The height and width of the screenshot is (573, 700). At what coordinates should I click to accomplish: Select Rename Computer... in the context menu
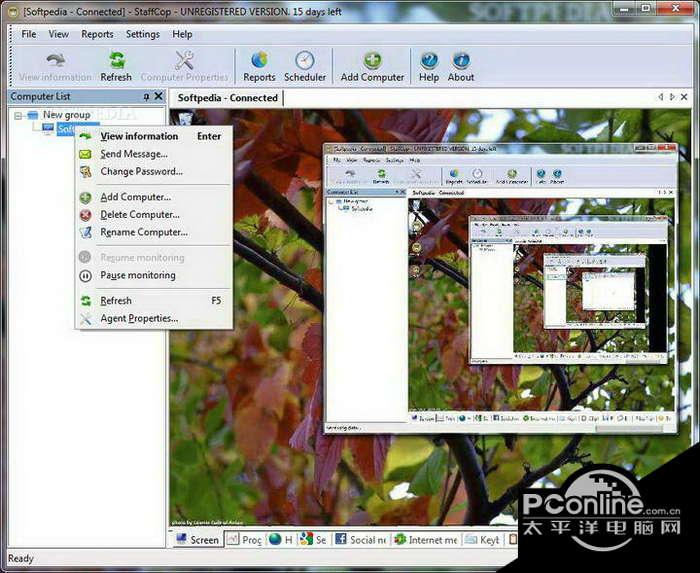pyautogui.click(x=154, y=232)
